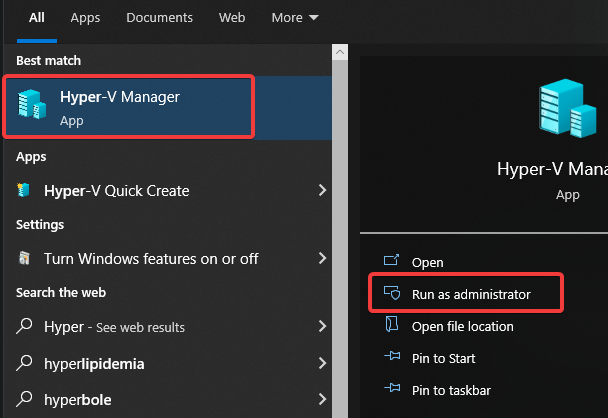Click the Pin to Start pin icon

point(392,356)
